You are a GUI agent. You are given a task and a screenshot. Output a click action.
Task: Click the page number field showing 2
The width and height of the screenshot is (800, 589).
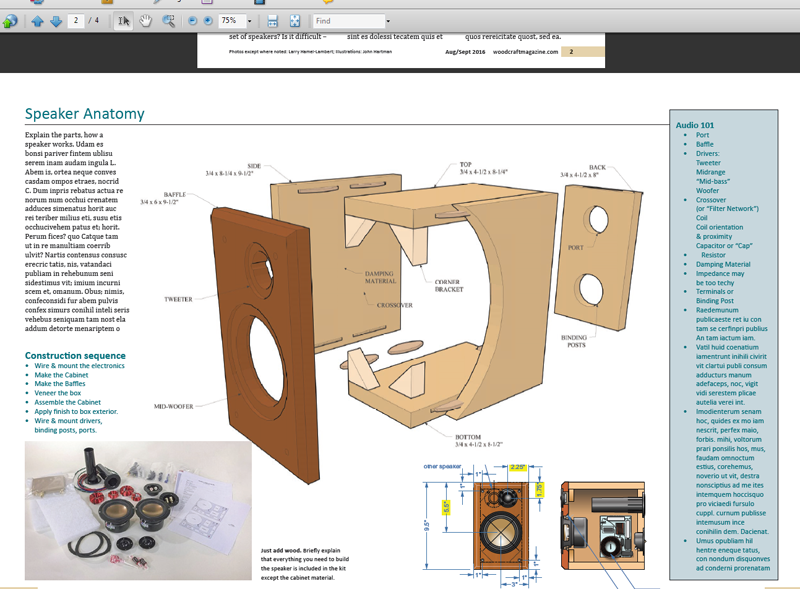click(x=76, y=20)
